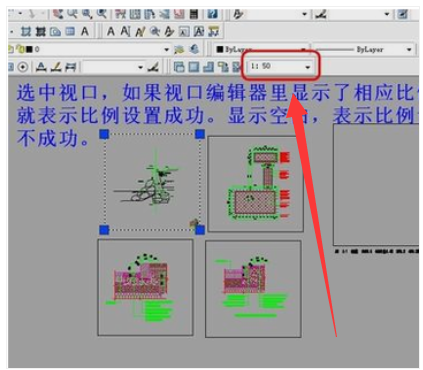Click the top-left blue grip of selected viewport
The height and width of the screenshot is (370, 423).
[x=104, y=134]
